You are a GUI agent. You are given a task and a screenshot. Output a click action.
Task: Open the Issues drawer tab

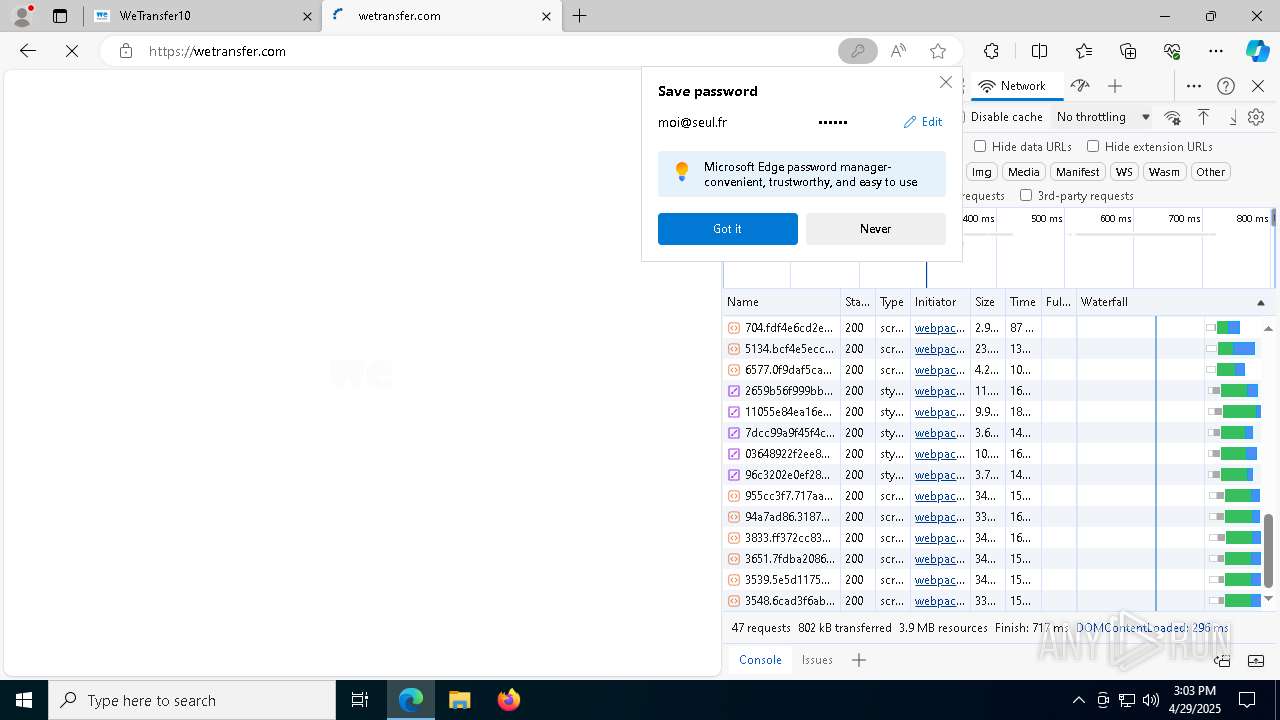coord(817,660)
